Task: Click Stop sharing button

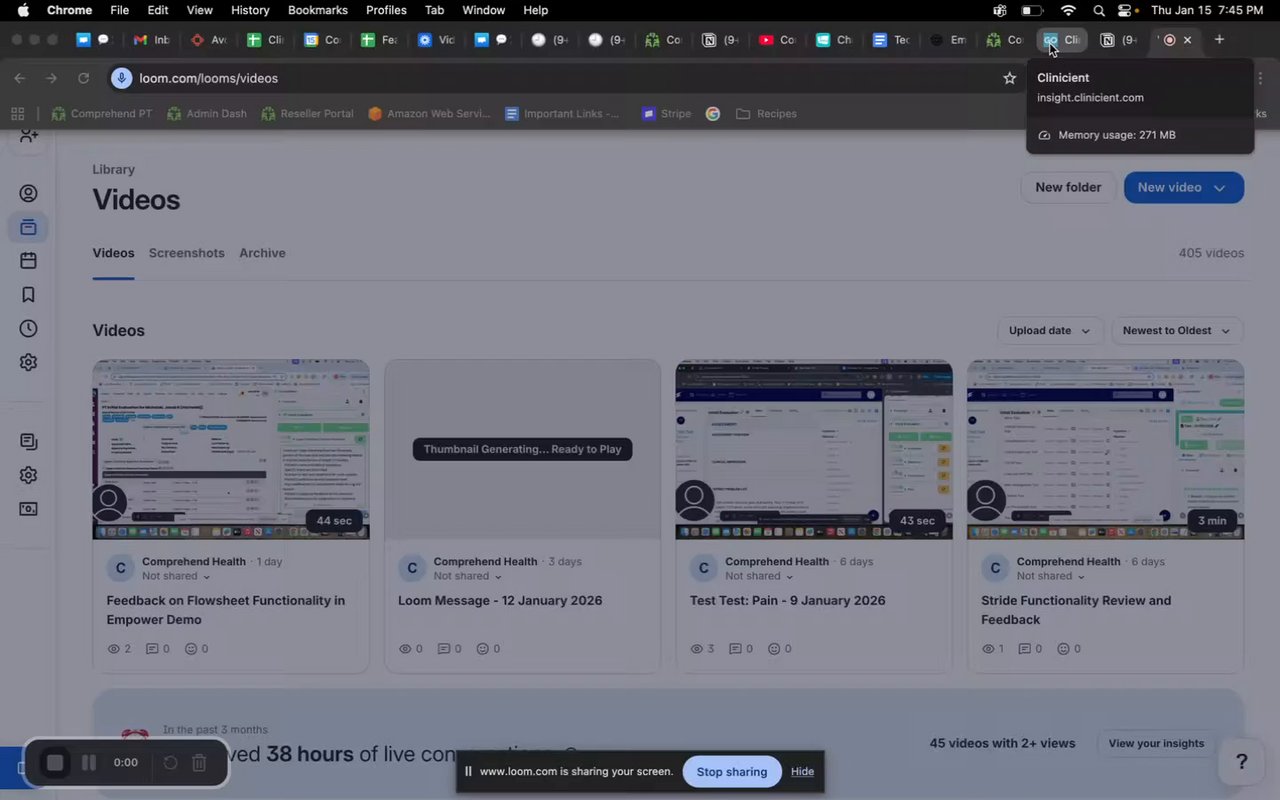Action: pos(732,771)
